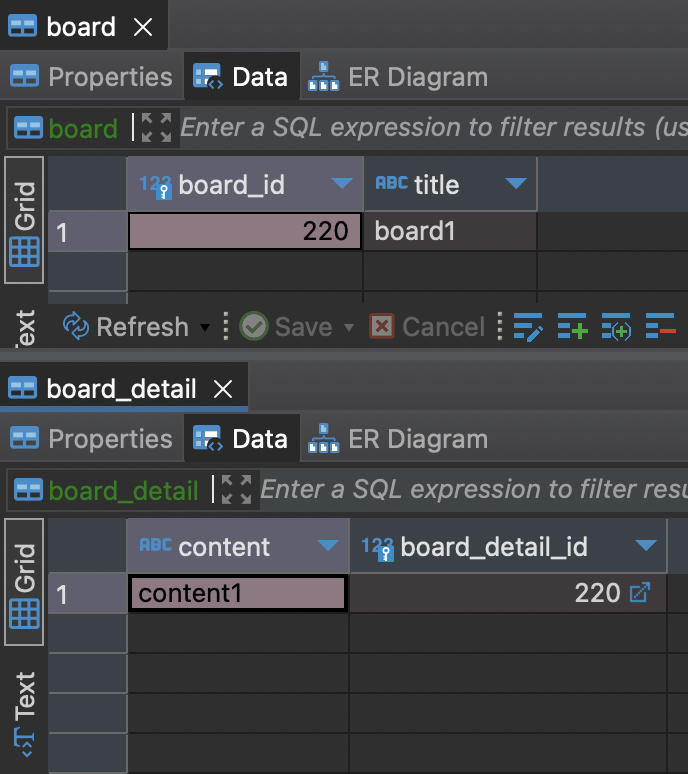This screenshot has height=774, width=688.
Task: Switch board_detail panel to Grid view
Action: point(24,582)
